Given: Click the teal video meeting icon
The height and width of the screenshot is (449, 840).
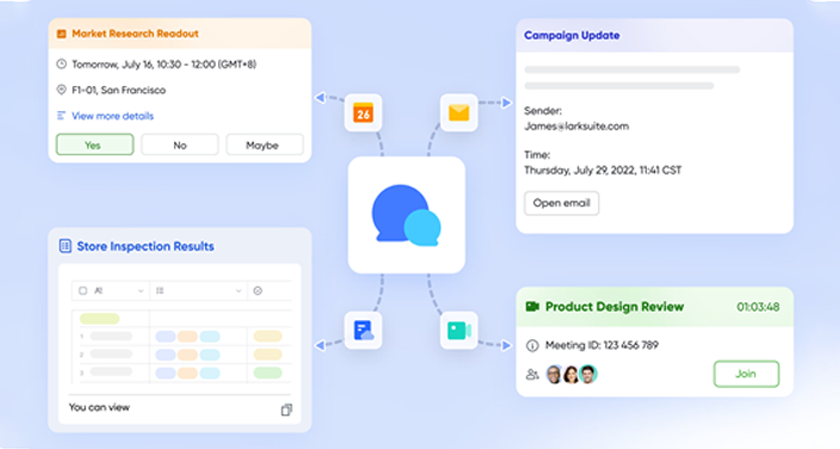Looking at the screenshot, I should pos(458,330).
